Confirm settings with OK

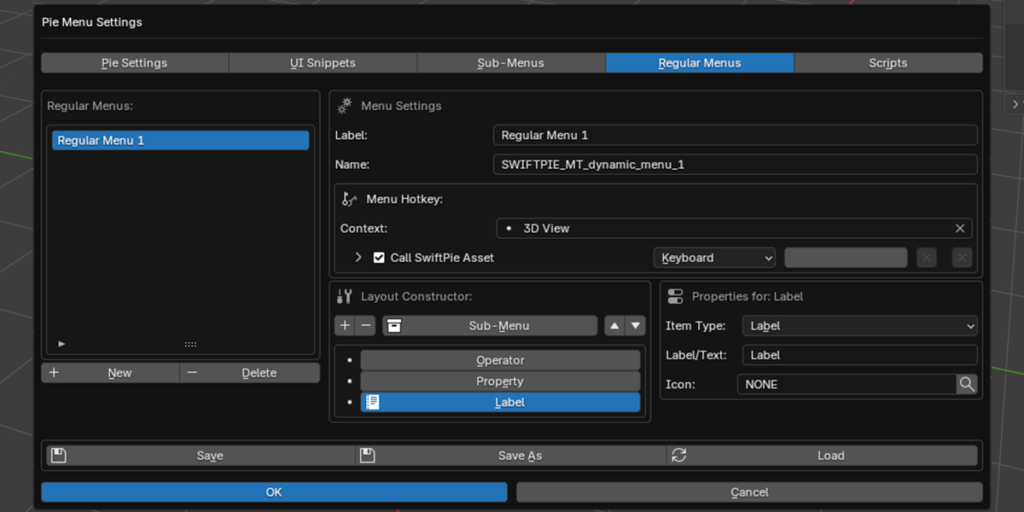point(274,492)
